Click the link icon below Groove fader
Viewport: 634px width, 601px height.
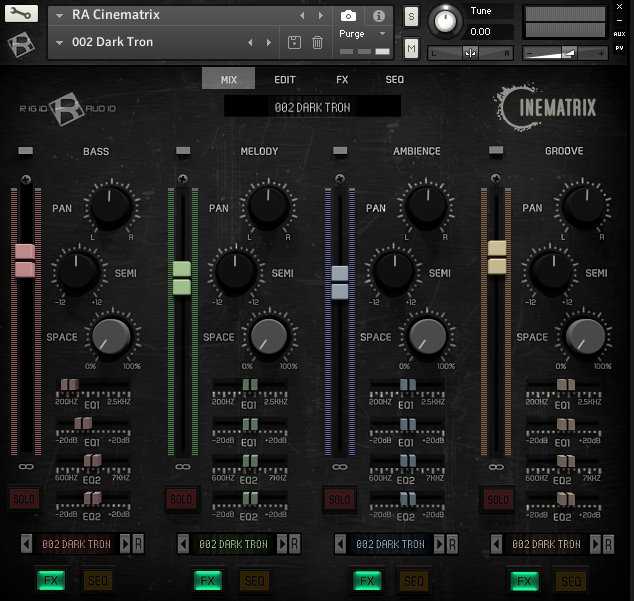(496, 467)
